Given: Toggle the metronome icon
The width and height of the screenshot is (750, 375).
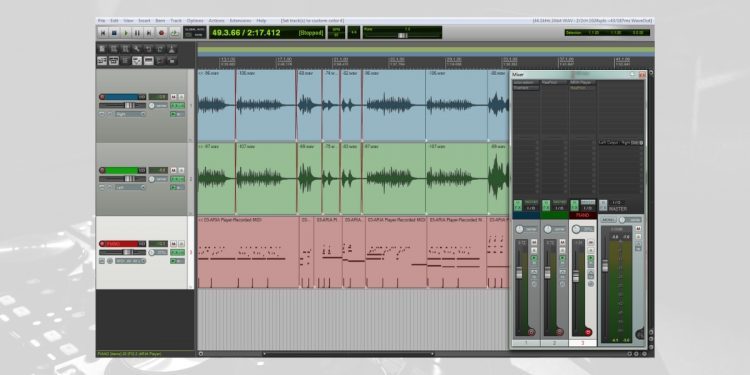Looking at the screenshot, I should pyautogui.click(x=172, y=49).
